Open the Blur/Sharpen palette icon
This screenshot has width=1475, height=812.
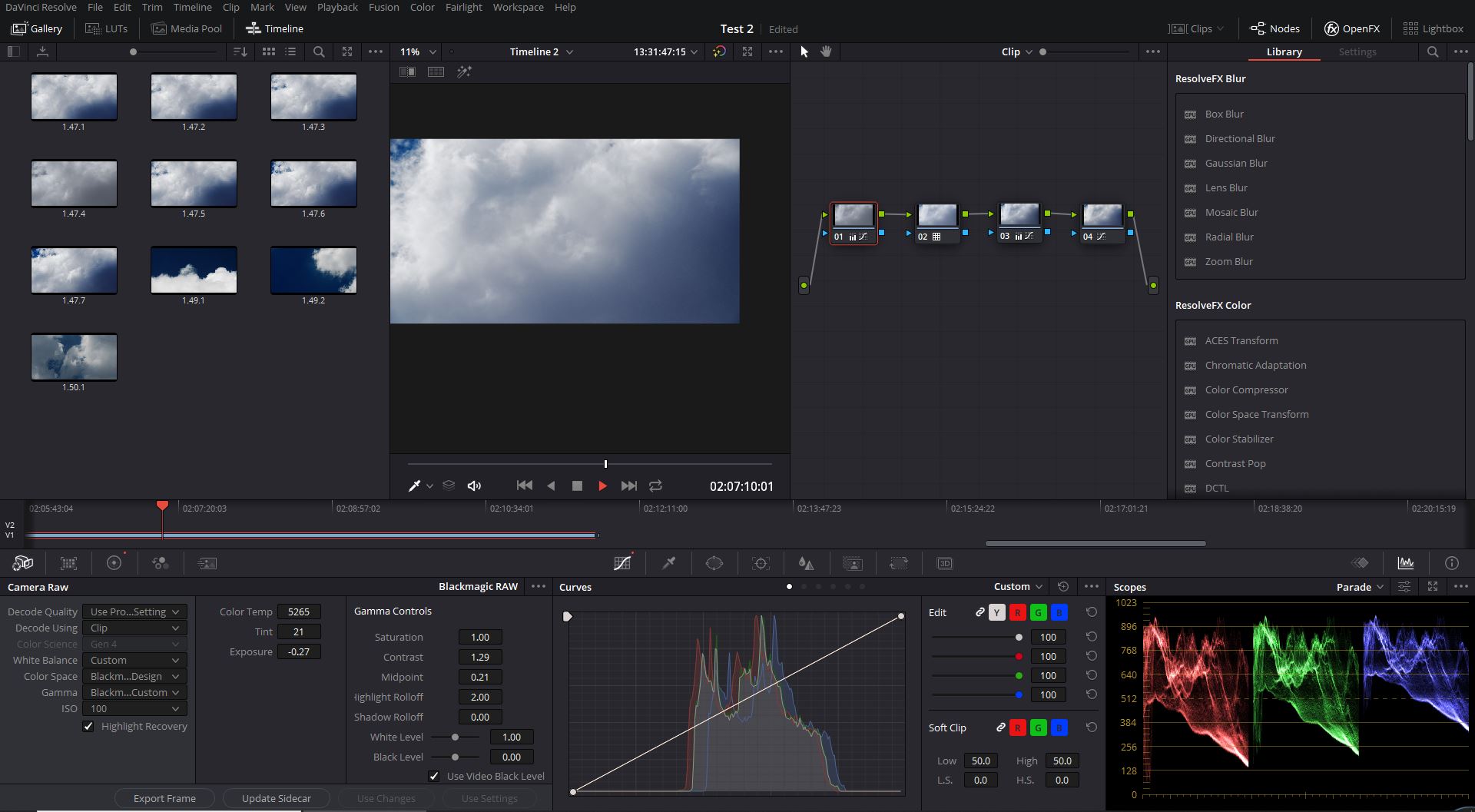pyautogui.click(x=806, y=563)
